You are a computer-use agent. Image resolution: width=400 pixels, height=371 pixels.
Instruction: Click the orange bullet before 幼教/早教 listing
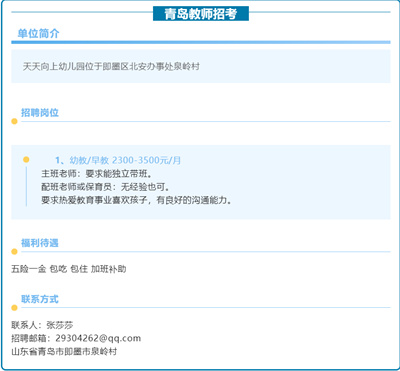(26, 160)
